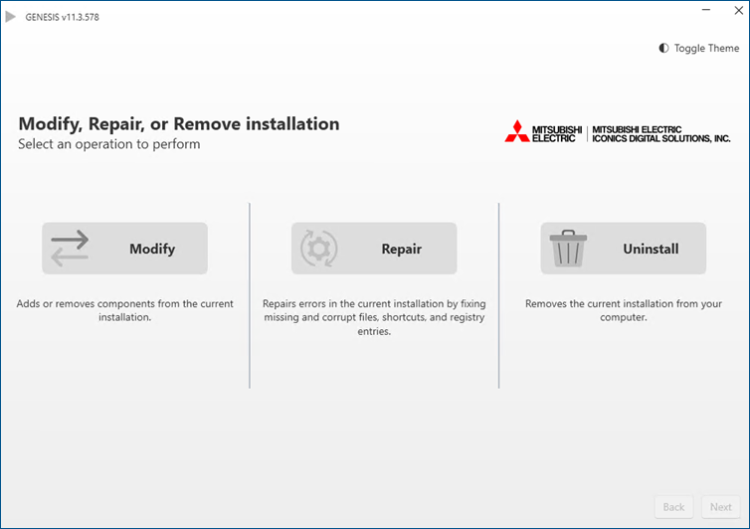Click the Uninstall trash can icon
Screen dimensions: 750x529
click(569, 248)
